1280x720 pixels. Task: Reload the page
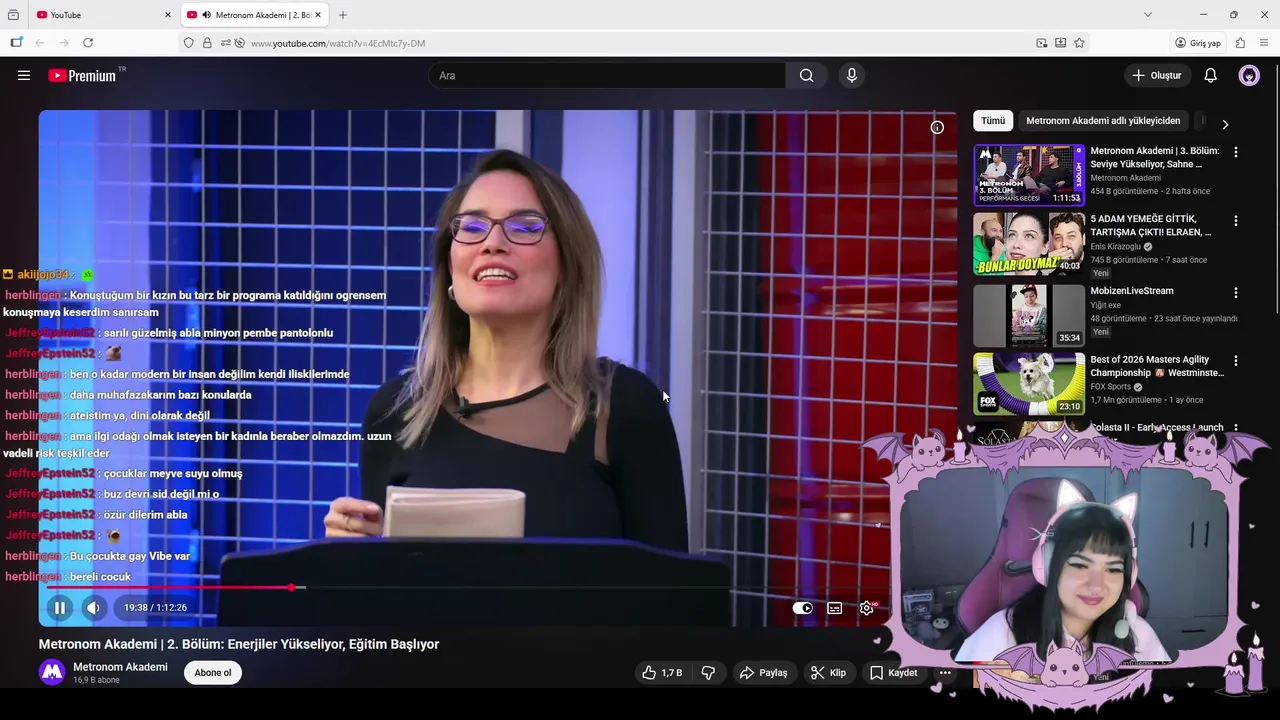(x=88, y=43)
